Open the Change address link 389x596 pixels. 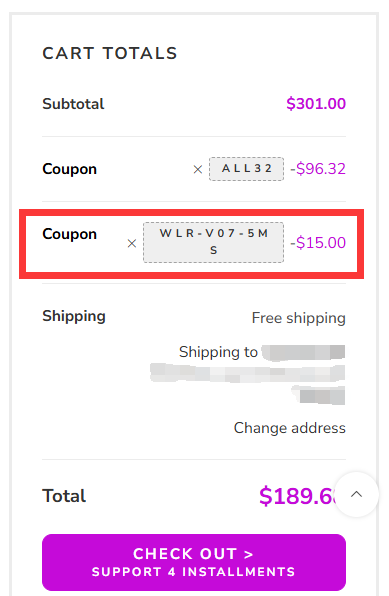tap(289, 428)
